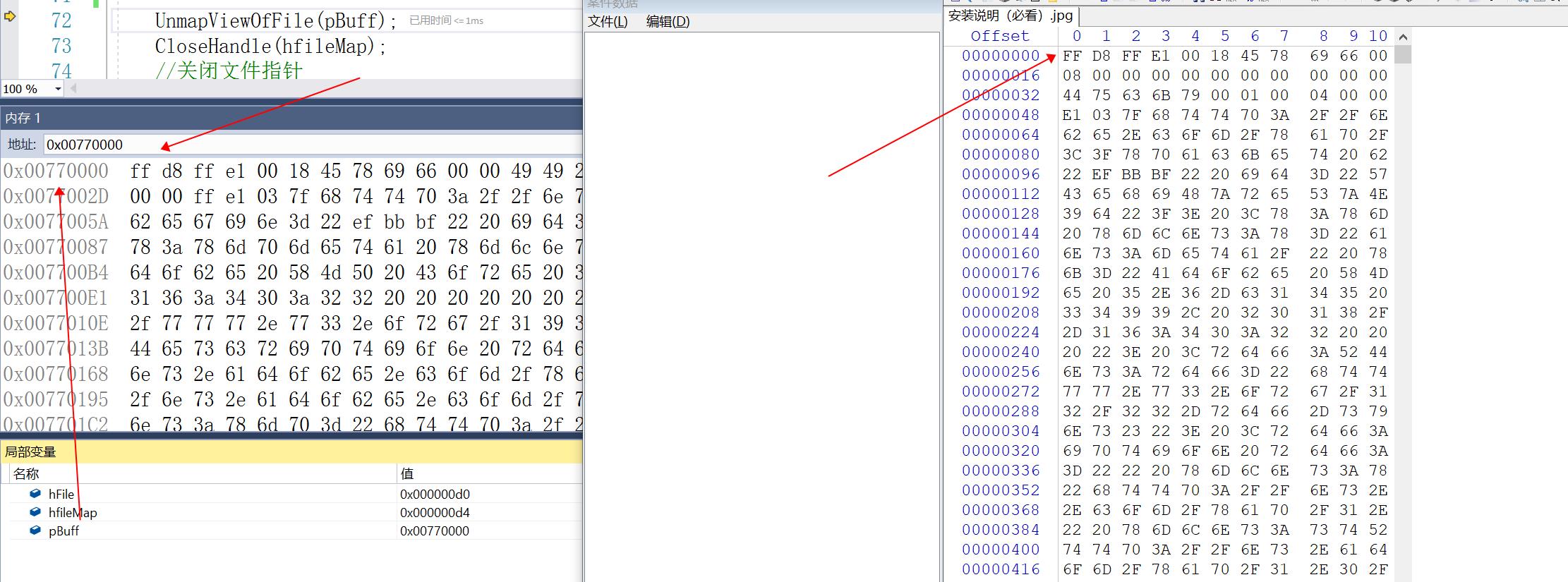Screen dimensions: 1568x582
Task: Click hex offset row 00000256
Action: (x=1001, y=372)
